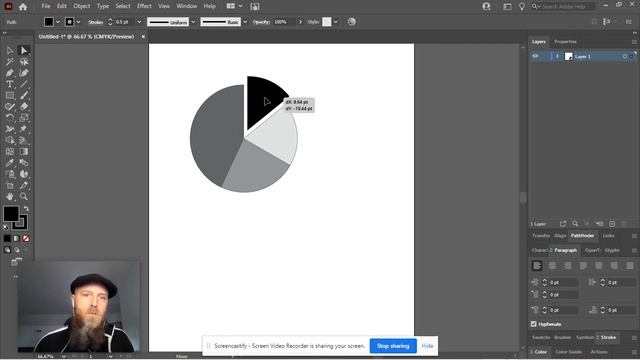Select the Slice tool
The height and width of the screenshot is (360, 640).
tap(24, 185)
